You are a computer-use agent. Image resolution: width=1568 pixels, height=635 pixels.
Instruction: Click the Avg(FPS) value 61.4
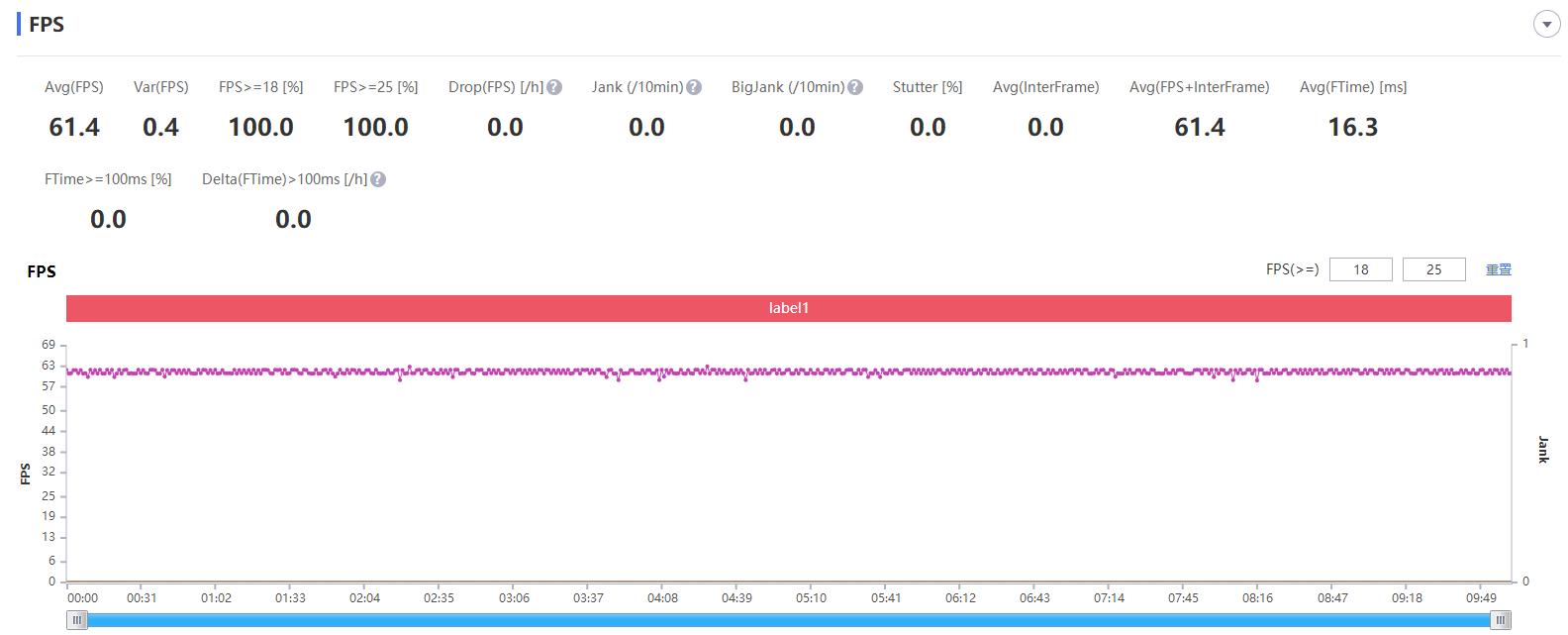[x=74, y=127]
